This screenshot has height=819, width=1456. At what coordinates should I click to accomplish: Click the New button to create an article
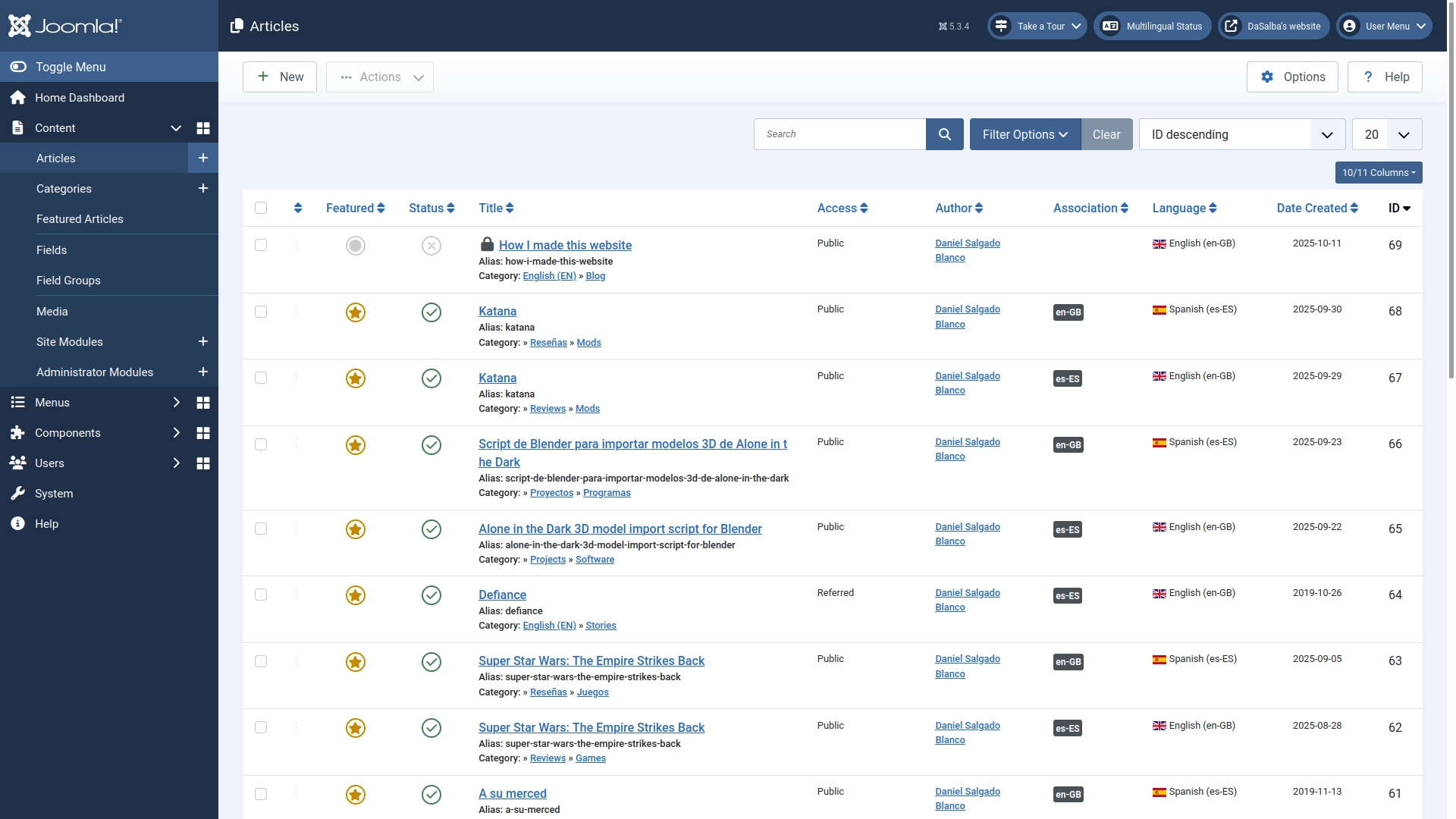[279, 77]
